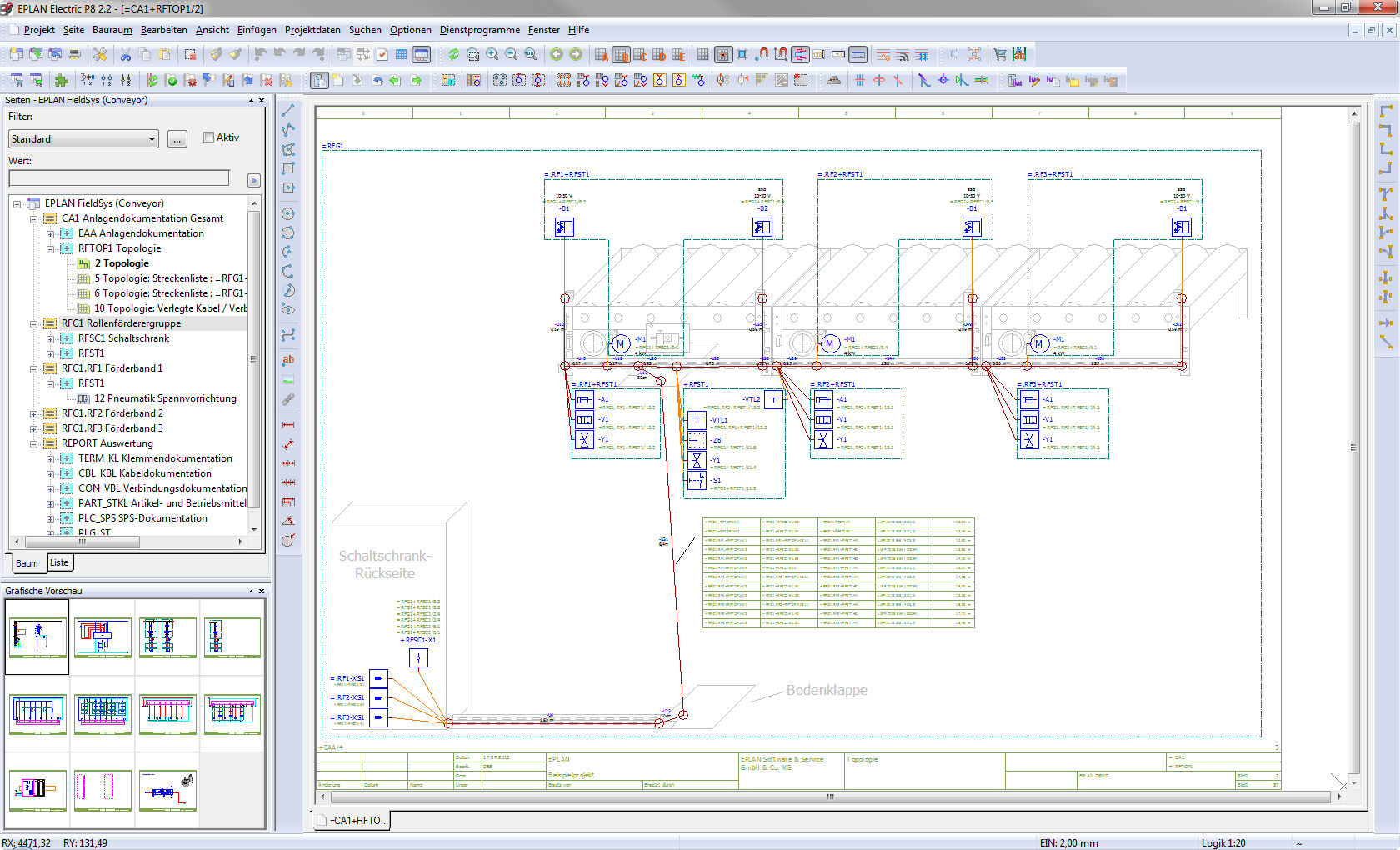
Task: Select '12 Pneumatik Spannvorrichtung' page in tree
Action: click(165, 398)
